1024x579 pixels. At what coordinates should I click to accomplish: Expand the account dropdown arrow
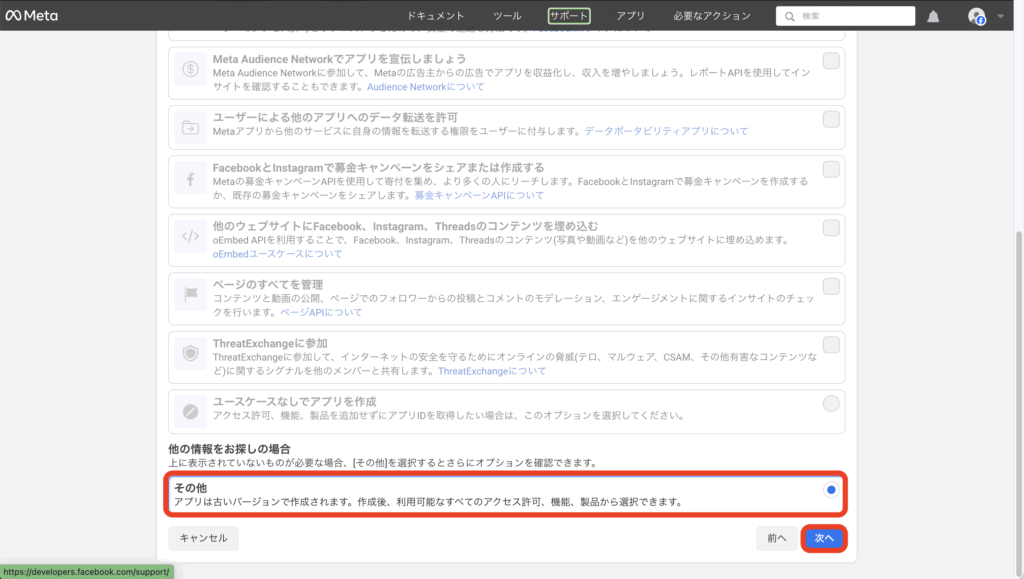click(1000, 16)
